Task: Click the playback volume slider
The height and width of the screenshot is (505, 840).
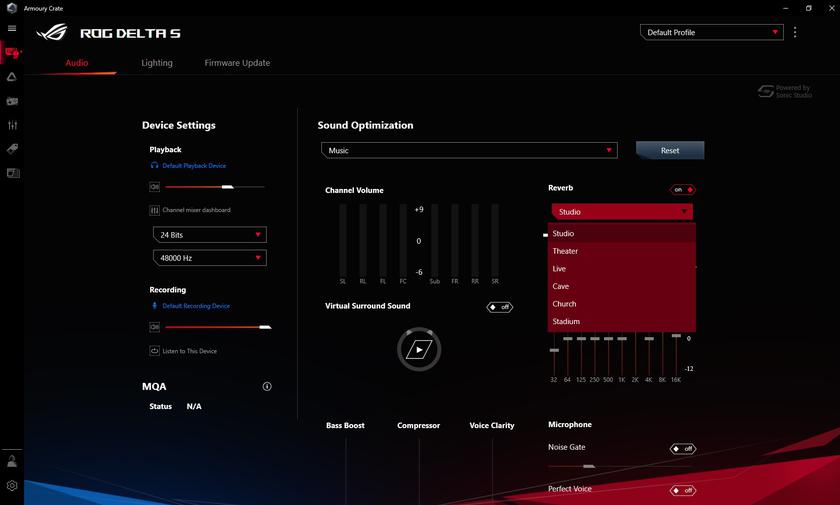Action: 214,187
